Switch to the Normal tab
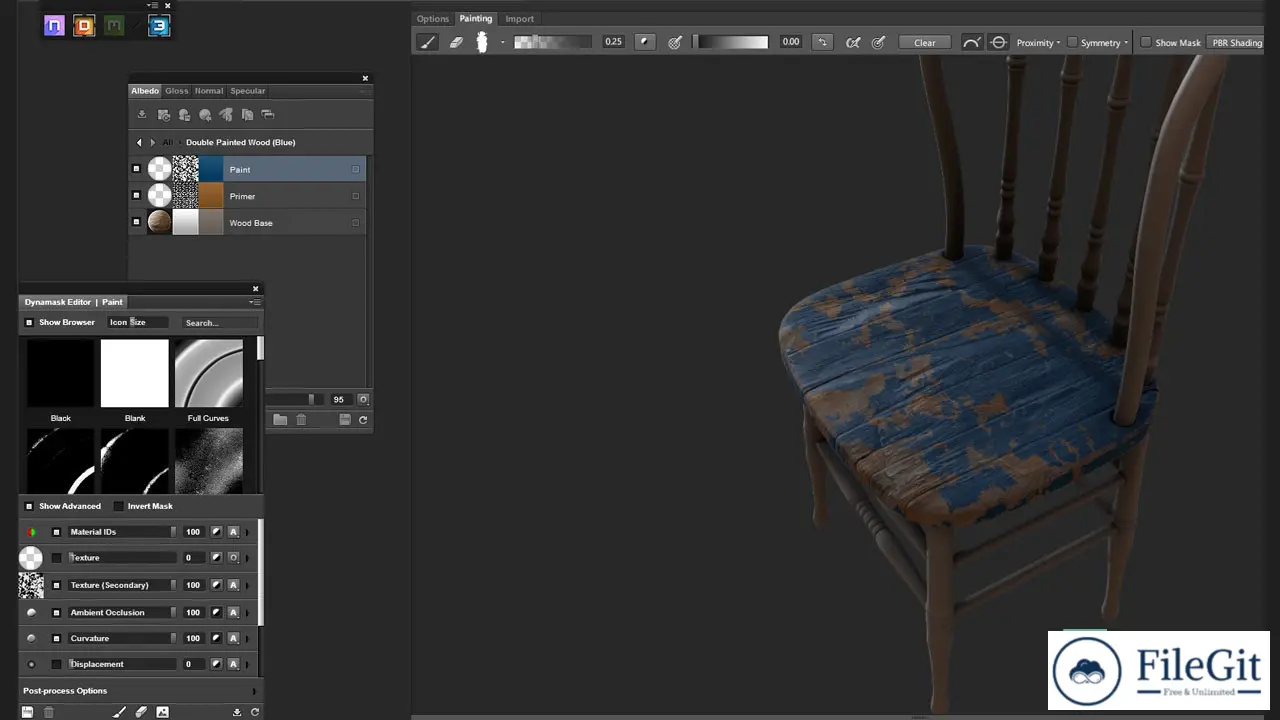The image size is (1280, 720). point(209,91)
